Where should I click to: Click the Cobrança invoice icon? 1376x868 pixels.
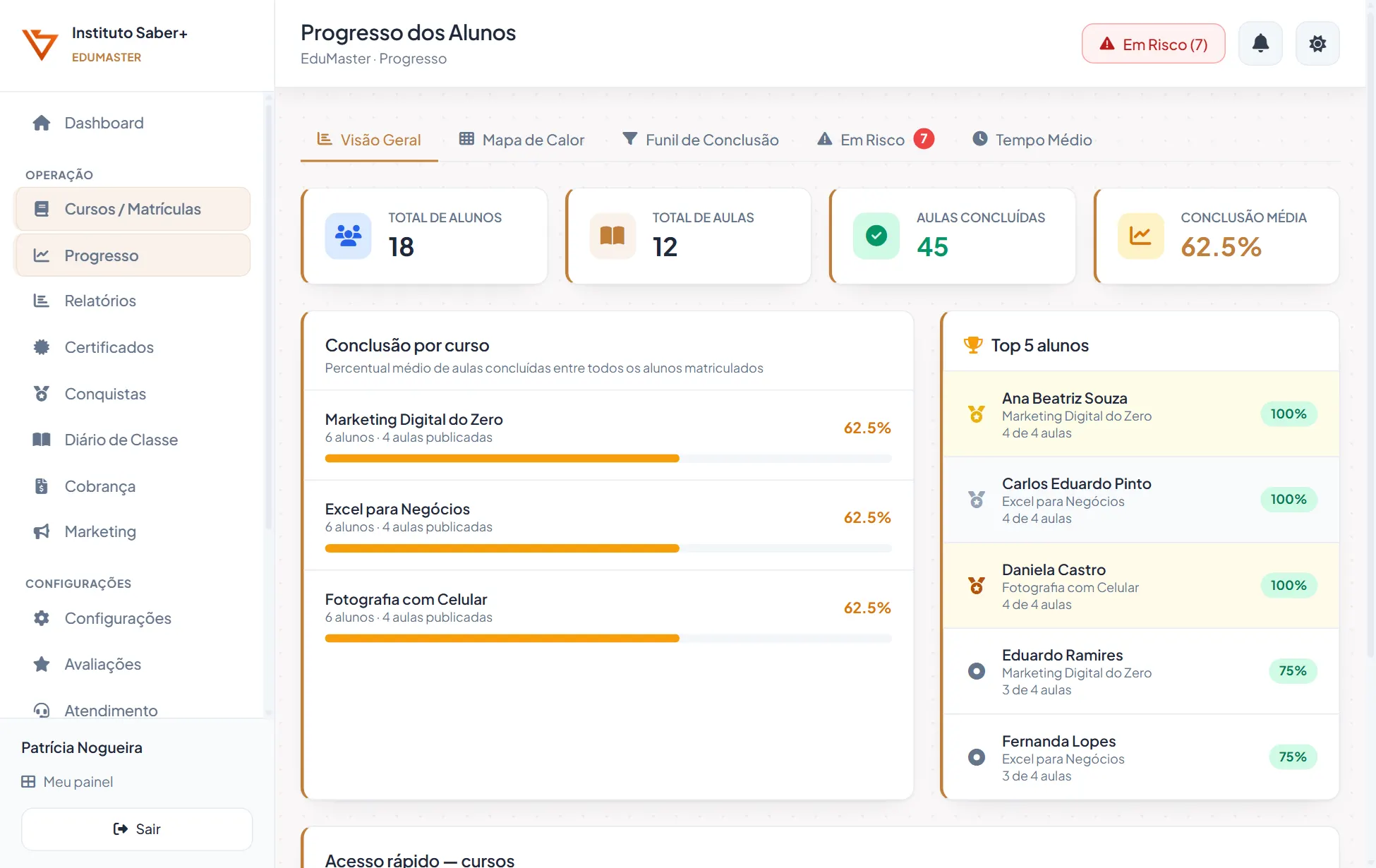click(x=42, y=486)
